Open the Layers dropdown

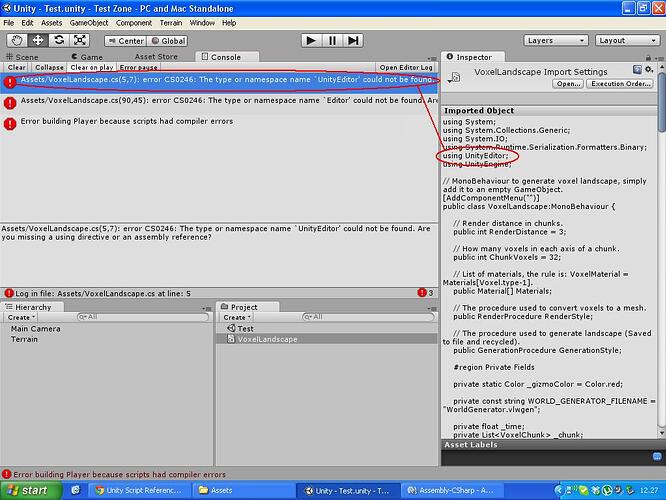[x=556, y=40]
